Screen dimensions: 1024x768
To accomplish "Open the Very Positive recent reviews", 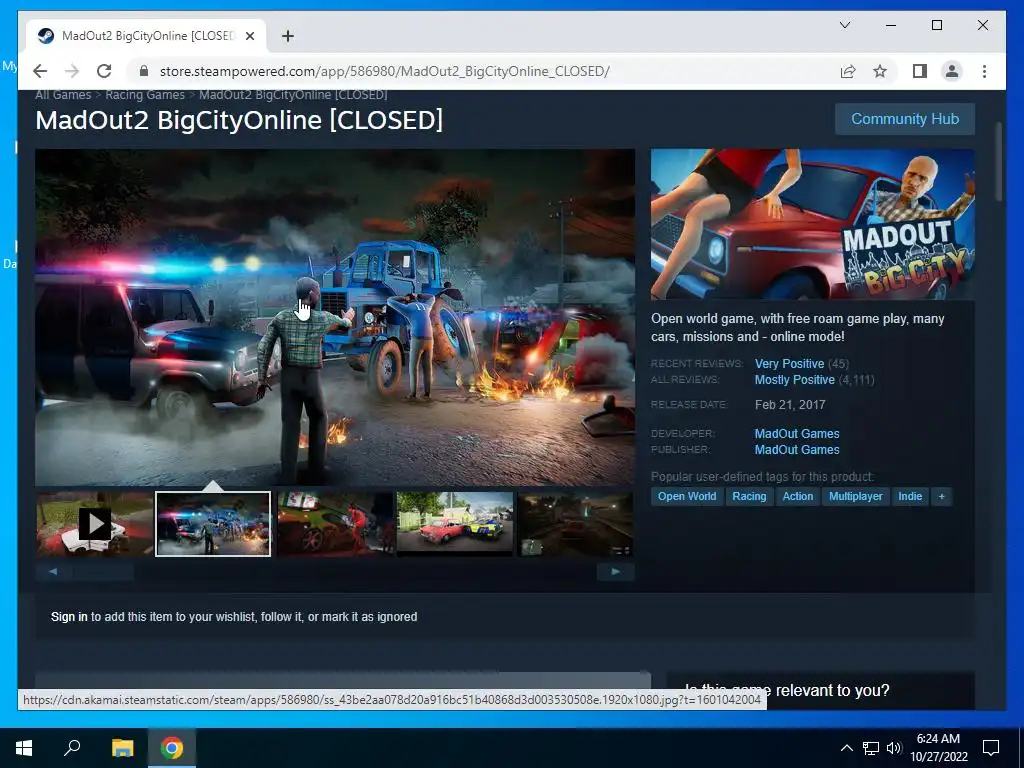I will pos(789,364).
